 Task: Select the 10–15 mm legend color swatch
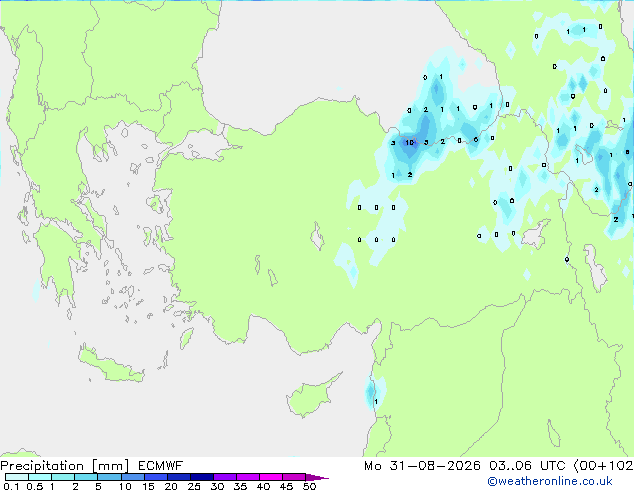[x=133, y=477]
